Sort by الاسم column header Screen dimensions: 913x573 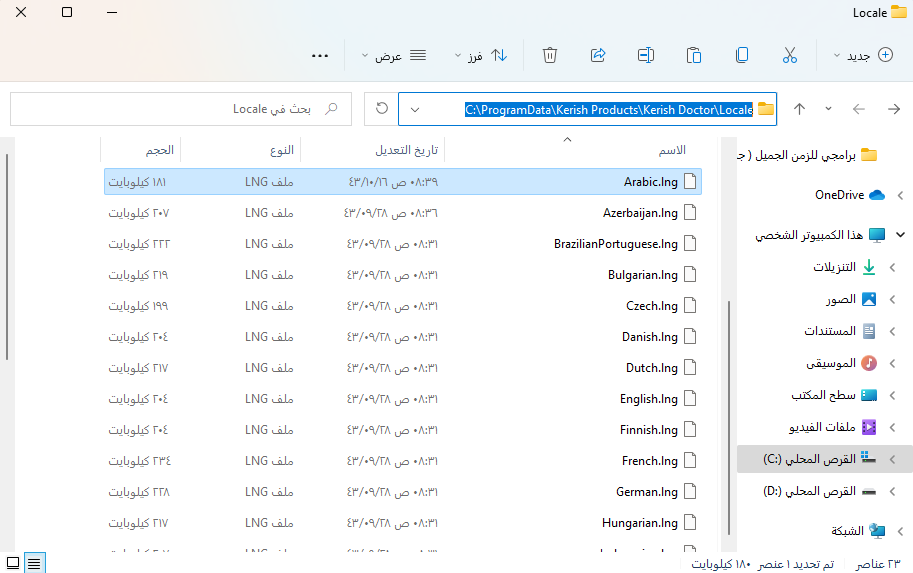(x=581, y=150)
